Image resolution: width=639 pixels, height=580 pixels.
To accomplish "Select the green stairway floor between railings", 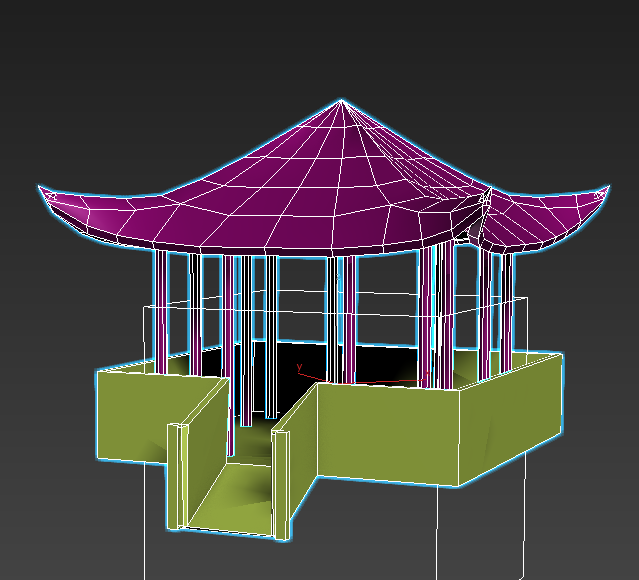I will 230,497.
